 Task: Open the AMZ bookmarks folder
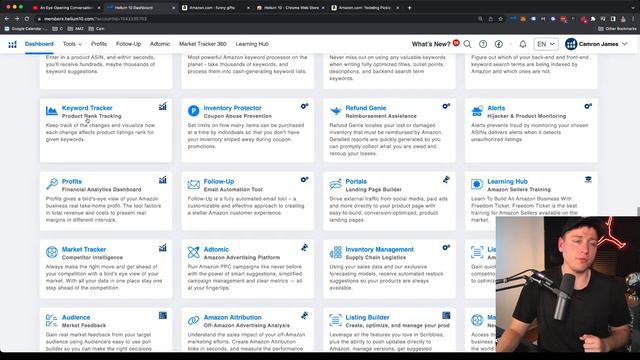[x=75, y=29]
